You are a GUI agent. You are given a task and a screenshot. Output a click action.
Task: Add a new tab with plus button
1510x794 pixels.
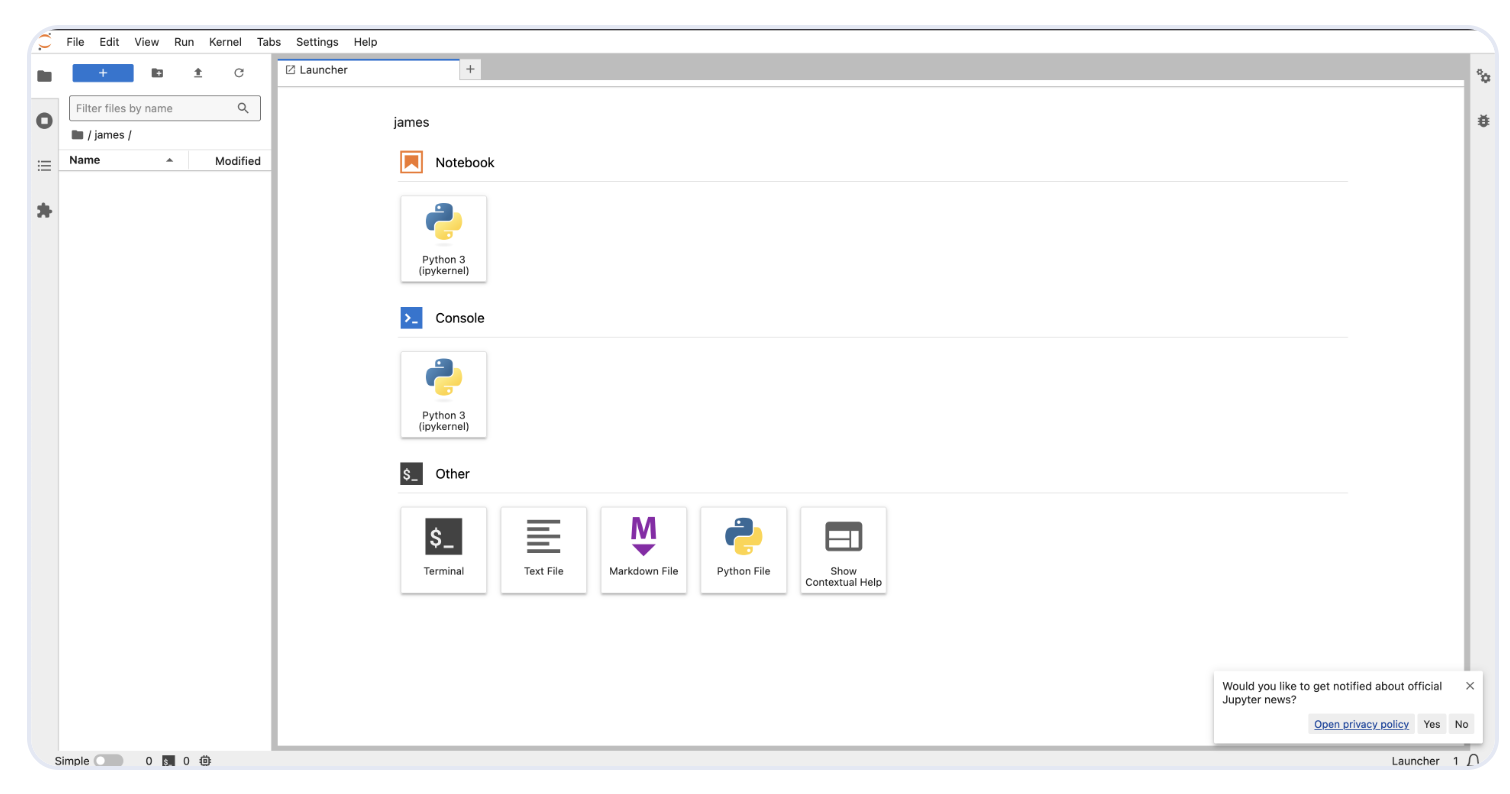[470, 69]
